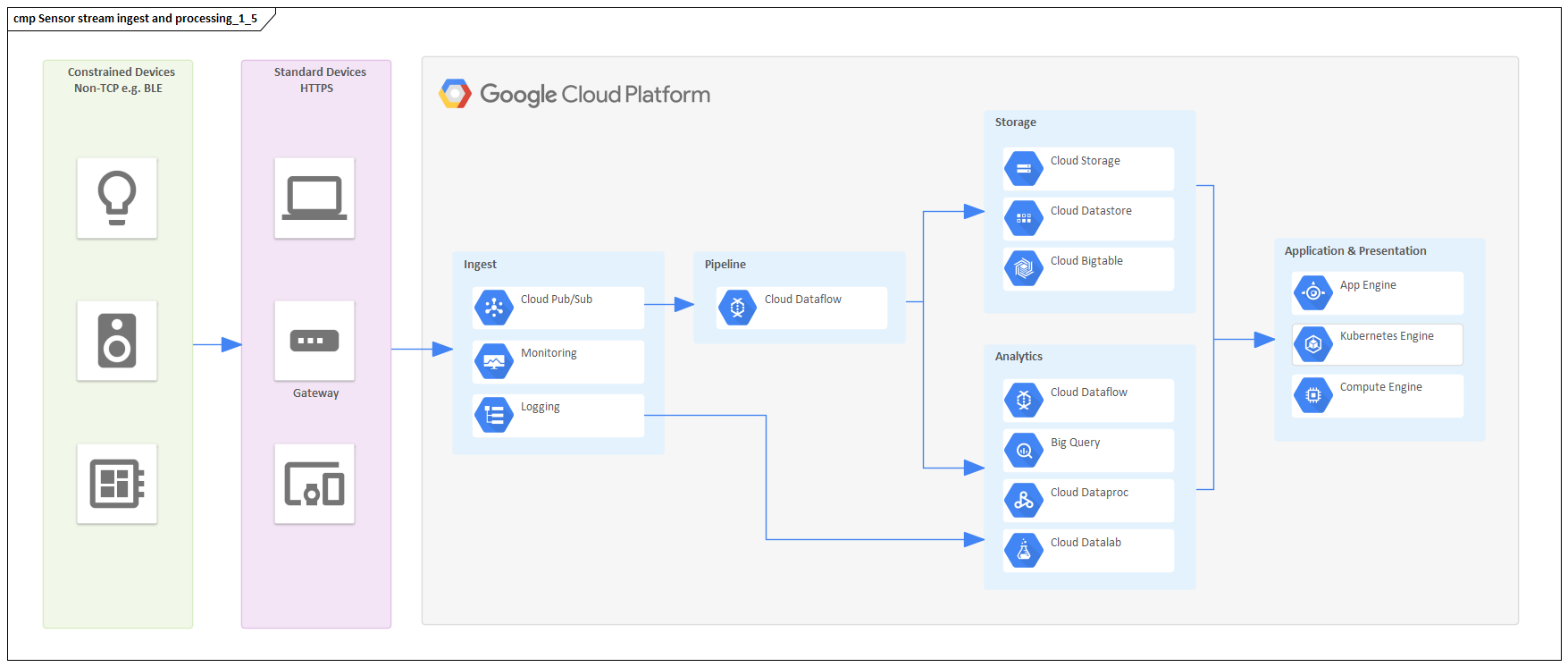
Task: Click the Cloud Pub/Sub hexagon icon
Action: (x=493, y=308)
